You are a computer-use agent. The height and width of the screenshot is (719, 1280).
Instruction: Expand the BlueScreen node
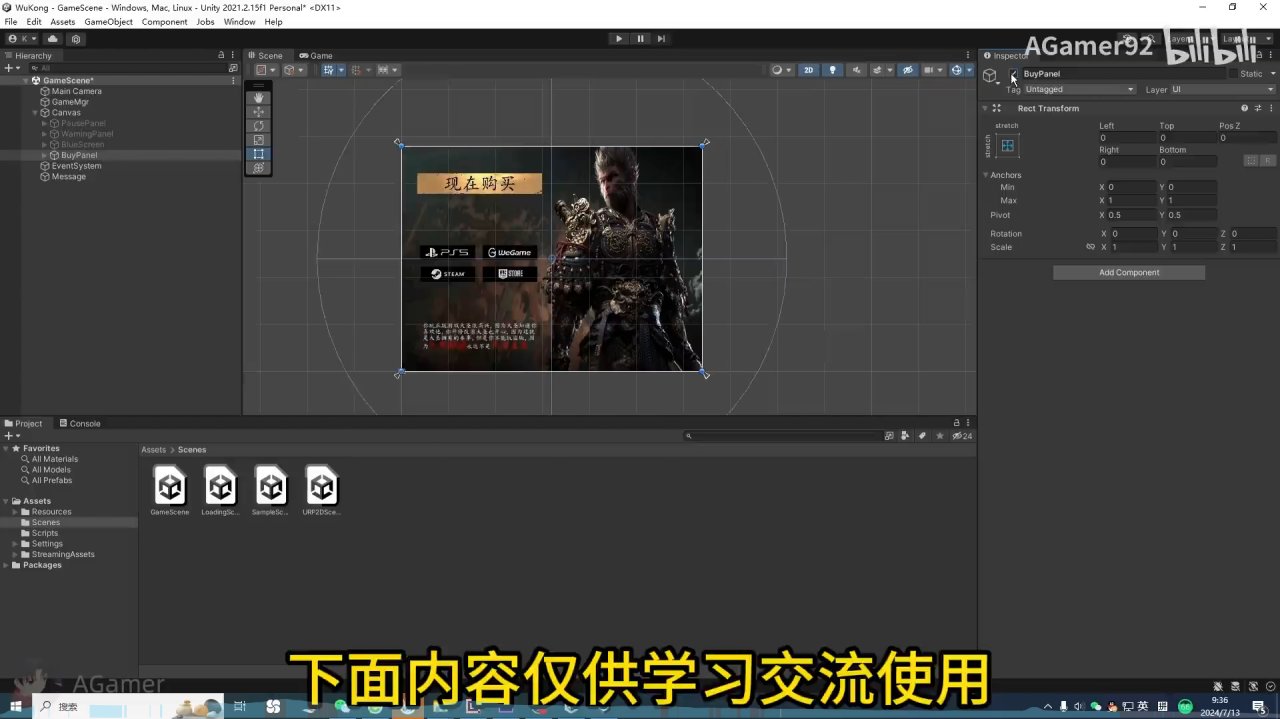tap(44, 145)
